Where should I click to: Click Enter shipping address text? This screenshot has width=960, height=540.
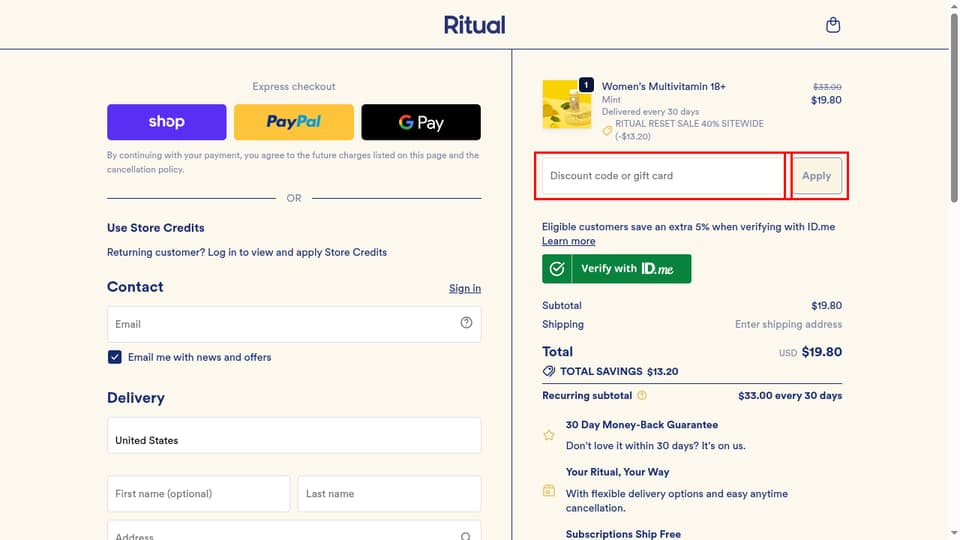[789, 324]
